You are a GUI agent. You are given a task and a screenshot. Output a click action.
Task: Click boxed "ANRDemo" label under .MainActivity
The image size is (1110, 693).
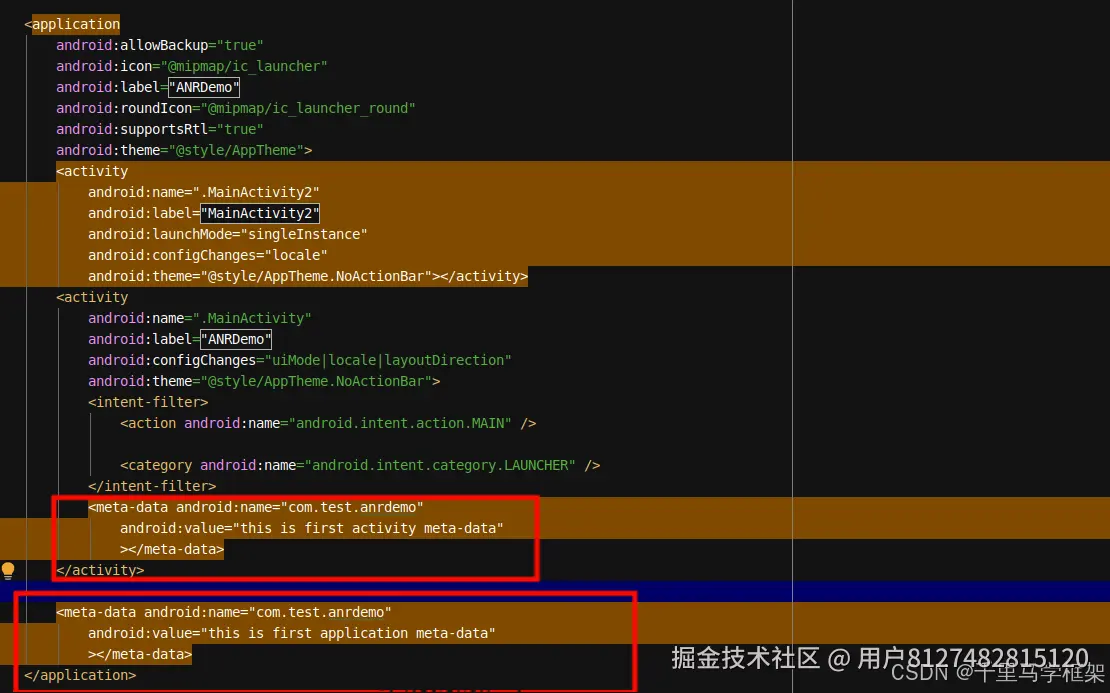point(236,339)
